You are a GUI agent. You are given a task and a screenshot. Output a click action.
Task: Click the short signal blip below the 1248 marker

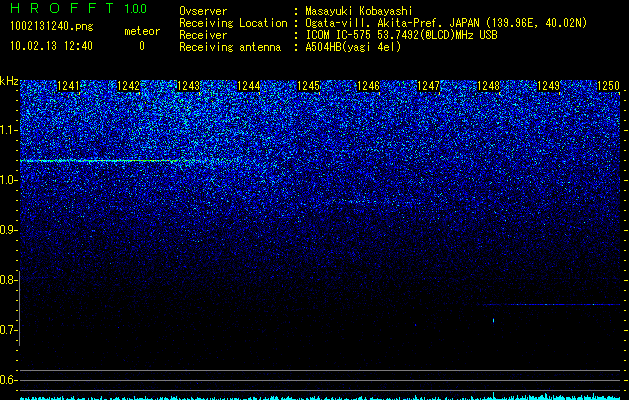click(x=493, y=320)
